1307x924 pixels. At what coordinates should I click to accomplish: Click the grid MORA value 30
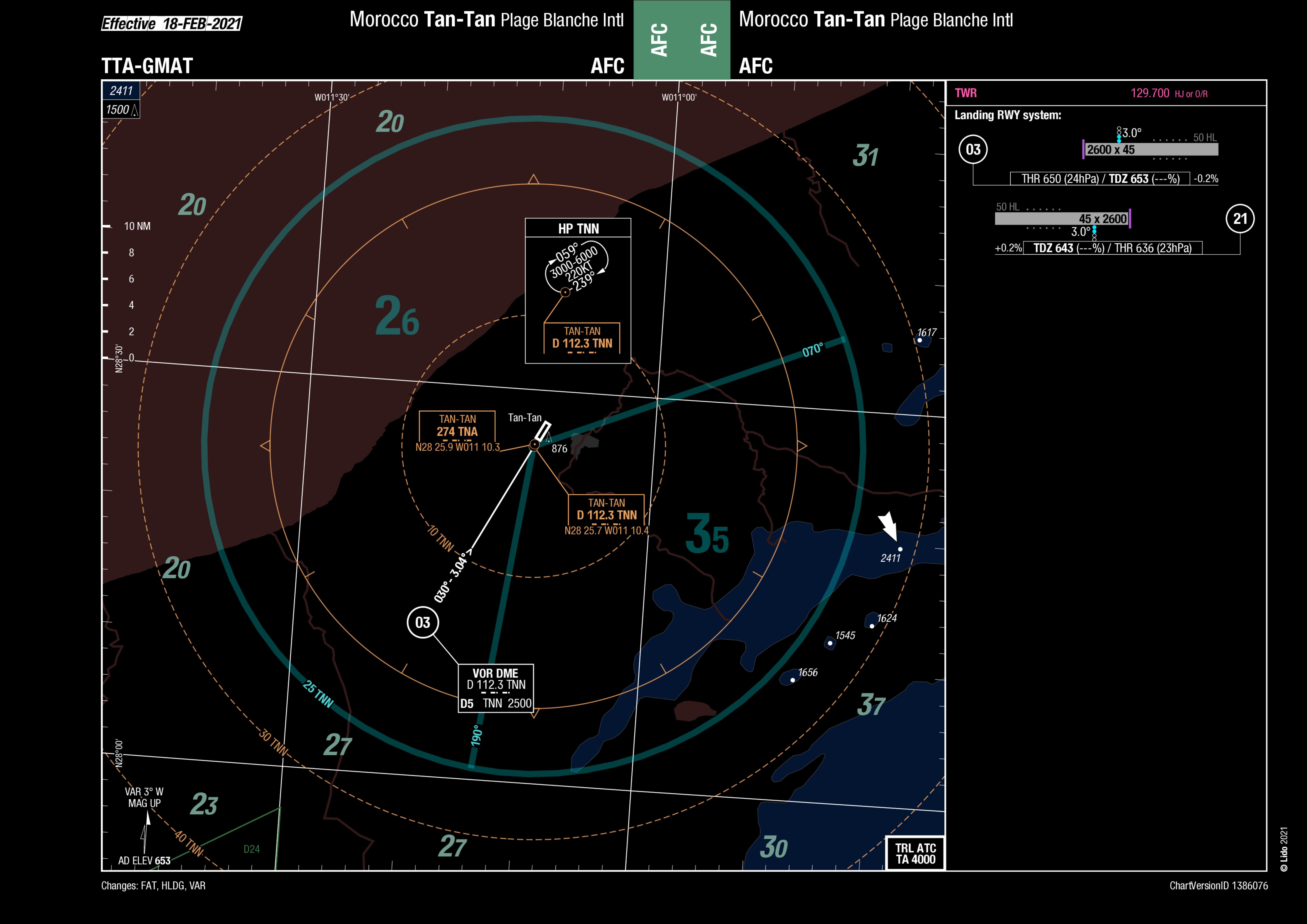click(774, 848)
